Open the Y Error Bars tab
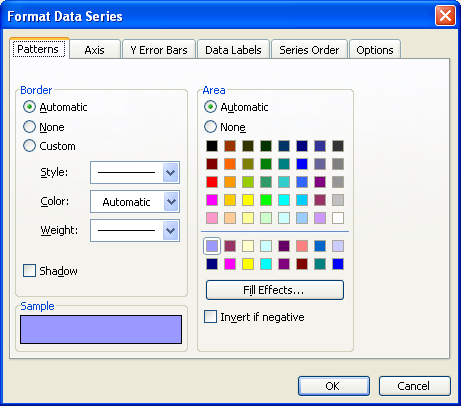This screenshot has width=461, height=406. [x=159, y=50]
